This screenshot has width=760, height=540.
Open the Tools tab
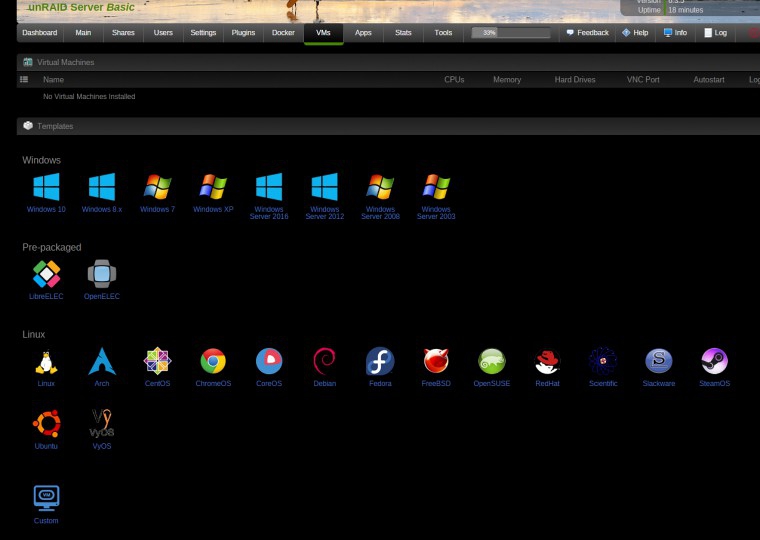(x=443, y=32)
